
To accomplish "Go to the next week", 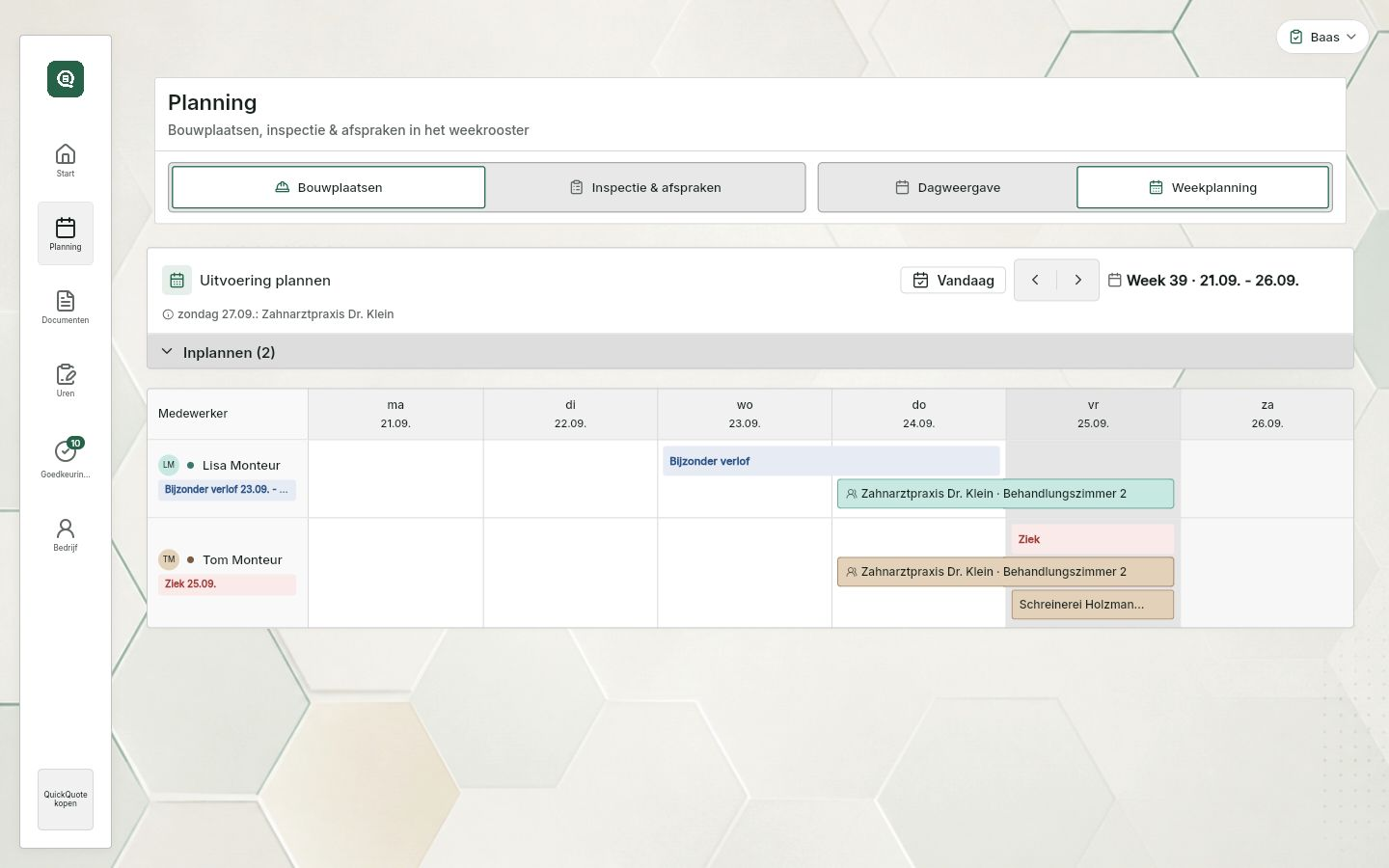I will pyautogui.click(x=1078, y=280).
